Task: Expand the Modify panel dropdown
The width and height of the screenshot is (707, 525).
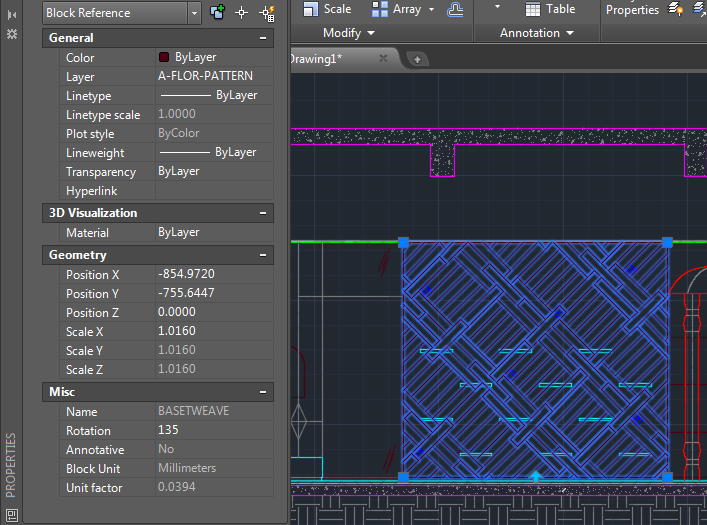Action: 349,33
